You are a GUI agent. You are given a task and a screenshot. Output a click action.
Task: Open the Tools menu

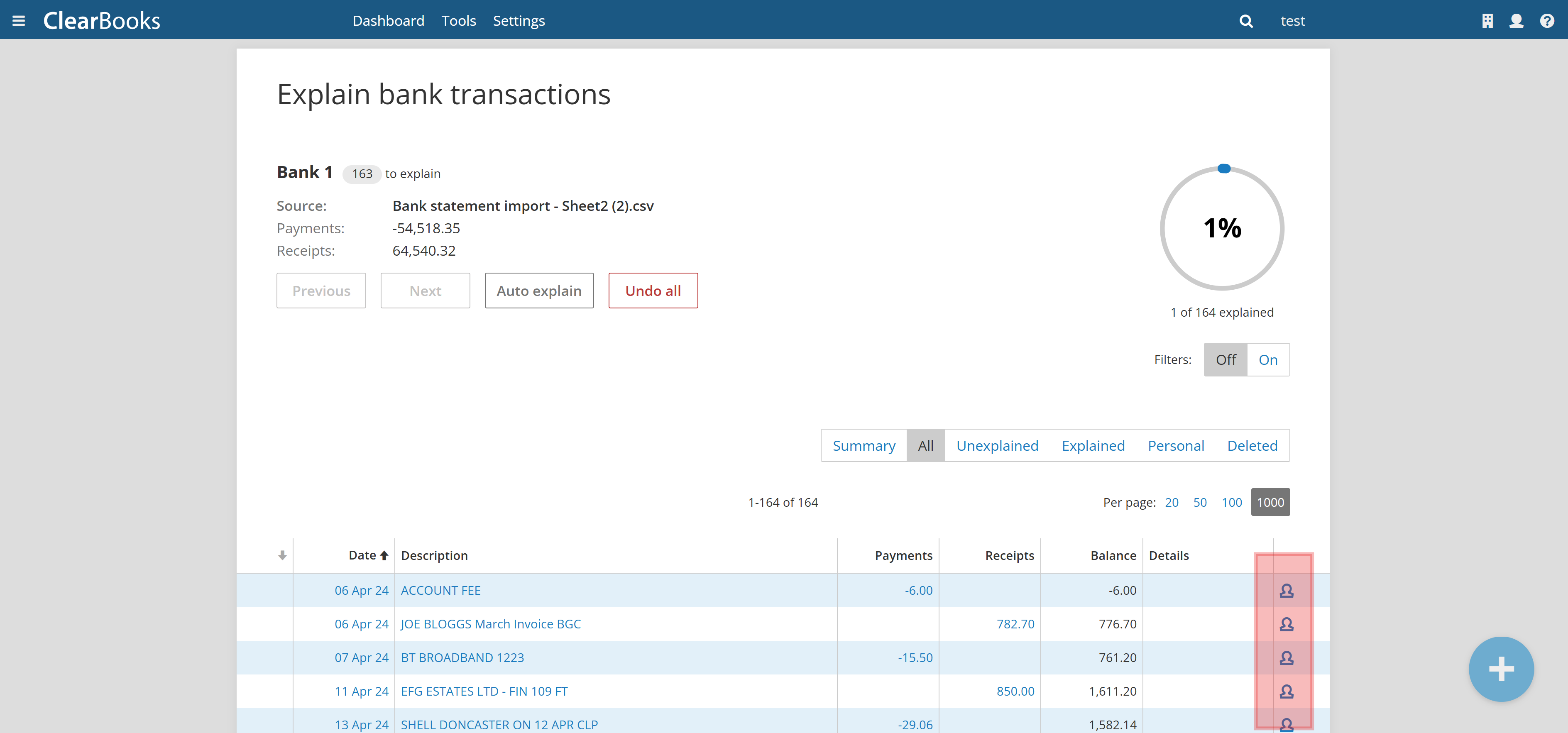[x=458, y=21]
